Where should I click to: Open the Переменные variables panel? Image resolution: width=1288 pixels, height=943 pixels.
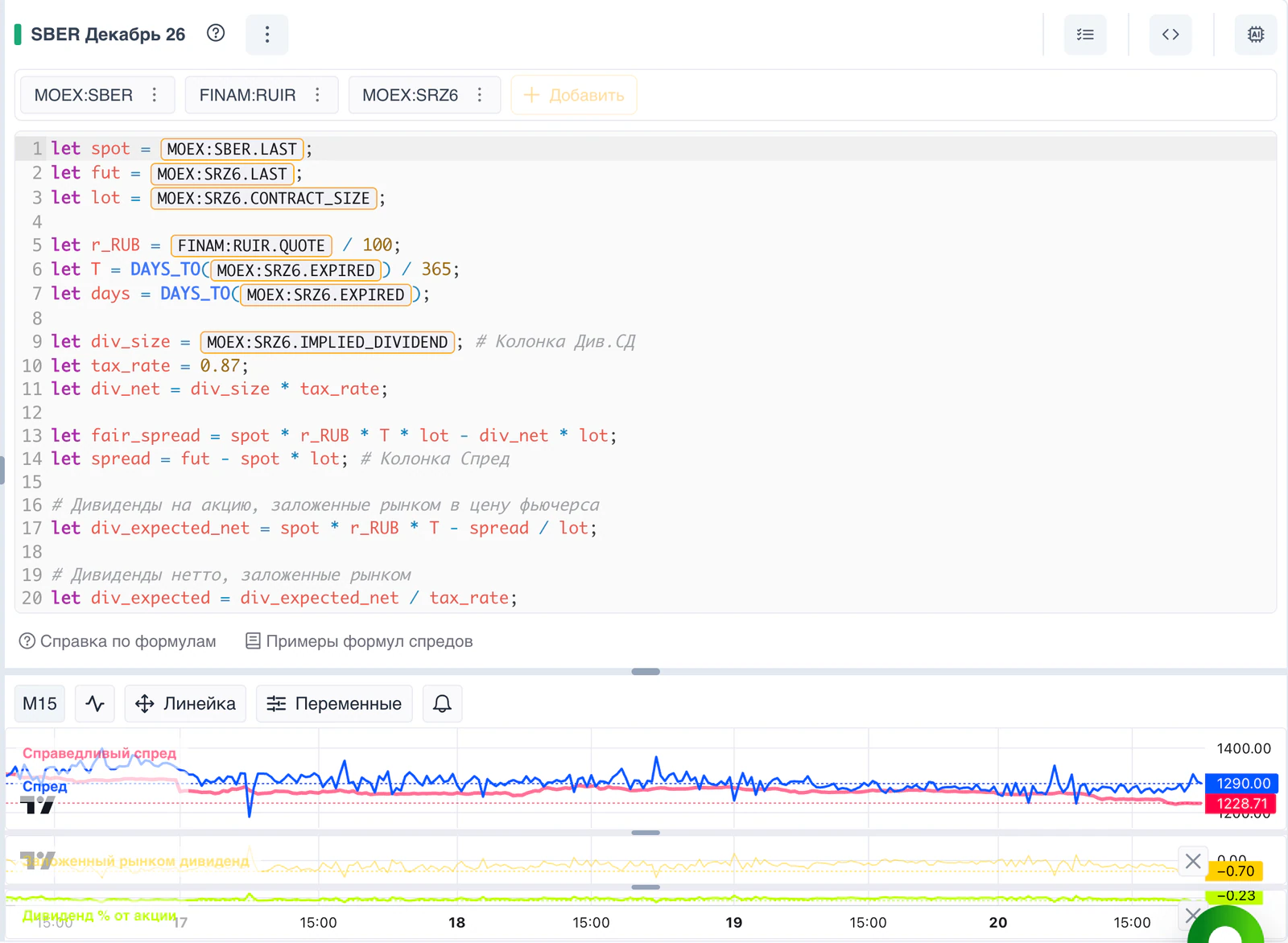click(334, 704)
